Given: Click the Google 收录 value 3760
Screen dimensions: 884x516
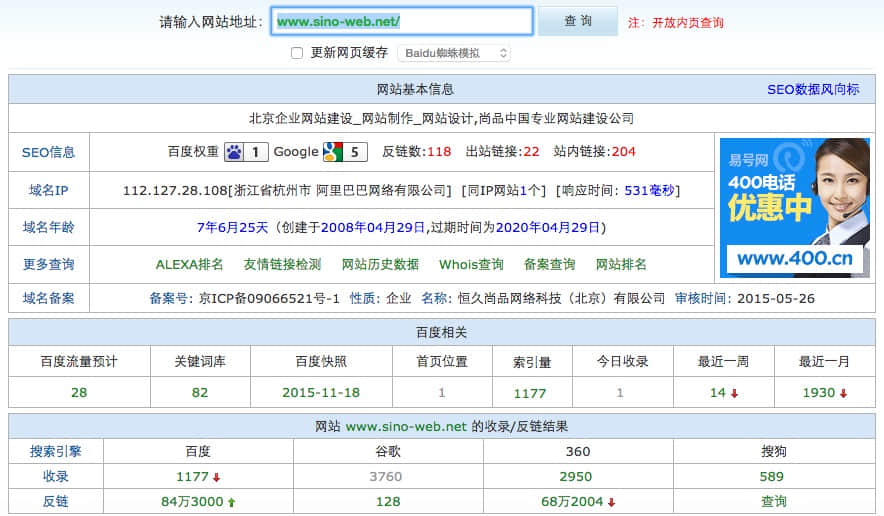Looking at the screenshot, I should [386, 477].
